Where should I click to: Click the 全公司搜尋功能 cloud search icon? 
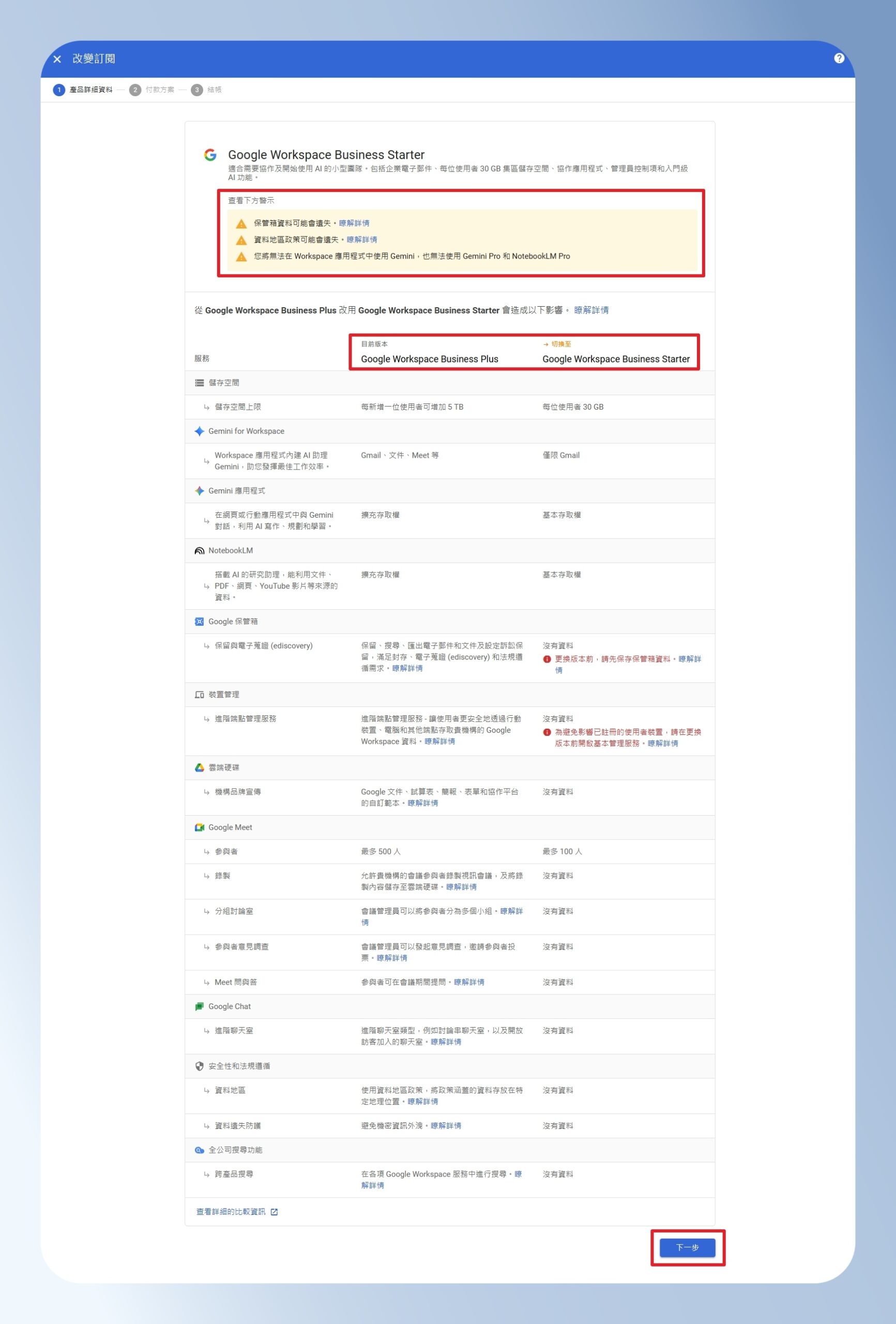click(200, 1150)
